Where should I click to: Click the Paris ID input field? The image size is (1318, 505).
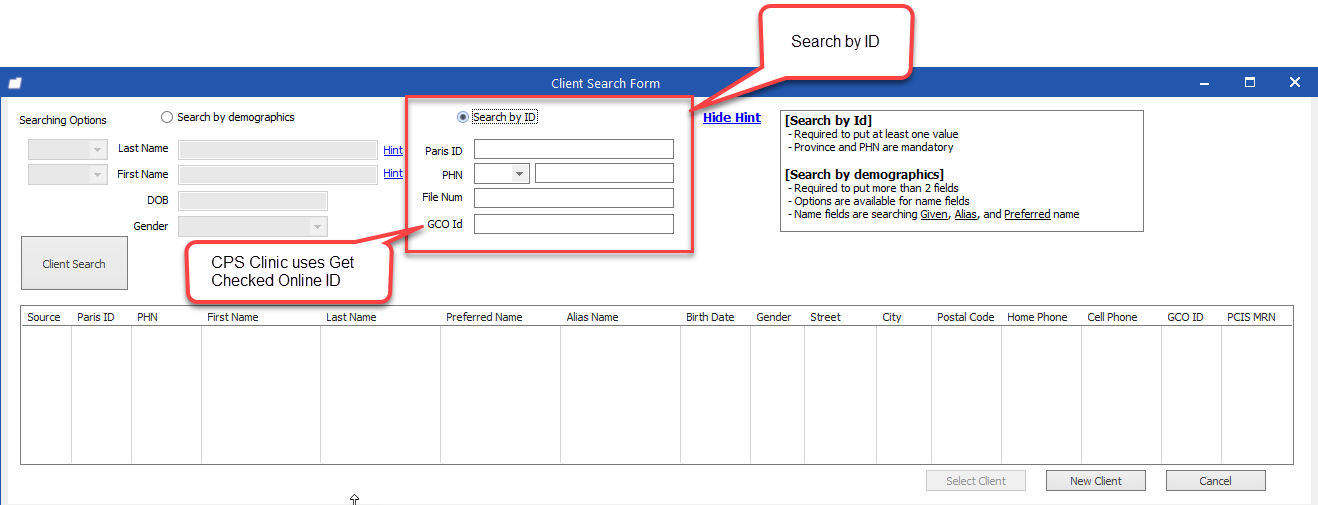coord(574,149)
